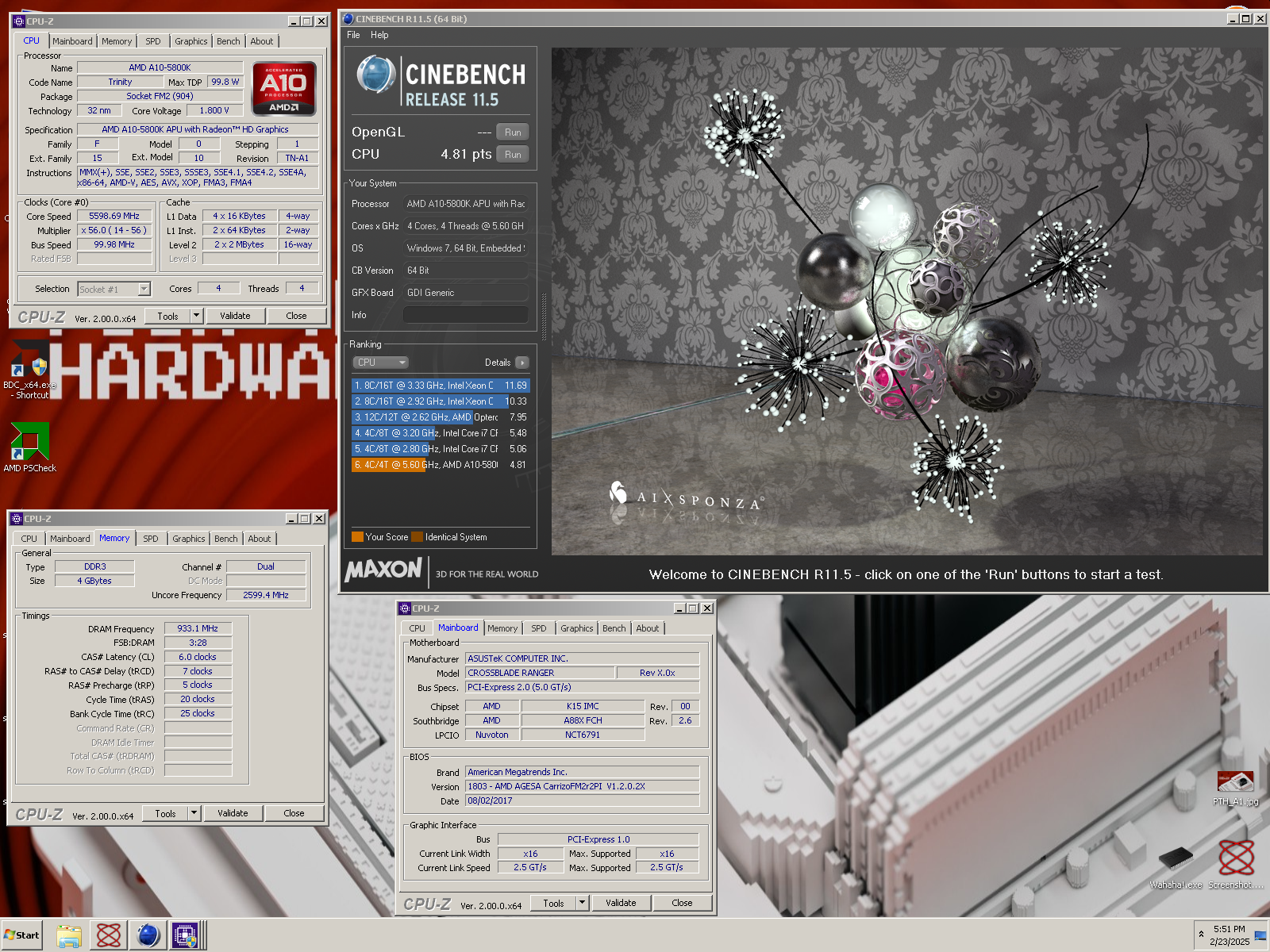This screenshot has width=1270, height=952.
Task: Click the Info input field in Cinebench
Action: [466, 315]
